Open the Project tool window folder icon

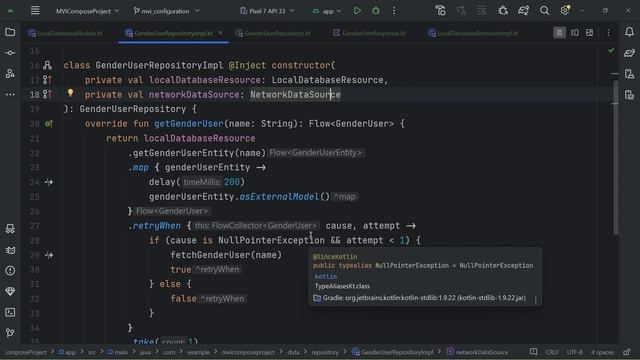pyautogui.click(x=10, y=32)
